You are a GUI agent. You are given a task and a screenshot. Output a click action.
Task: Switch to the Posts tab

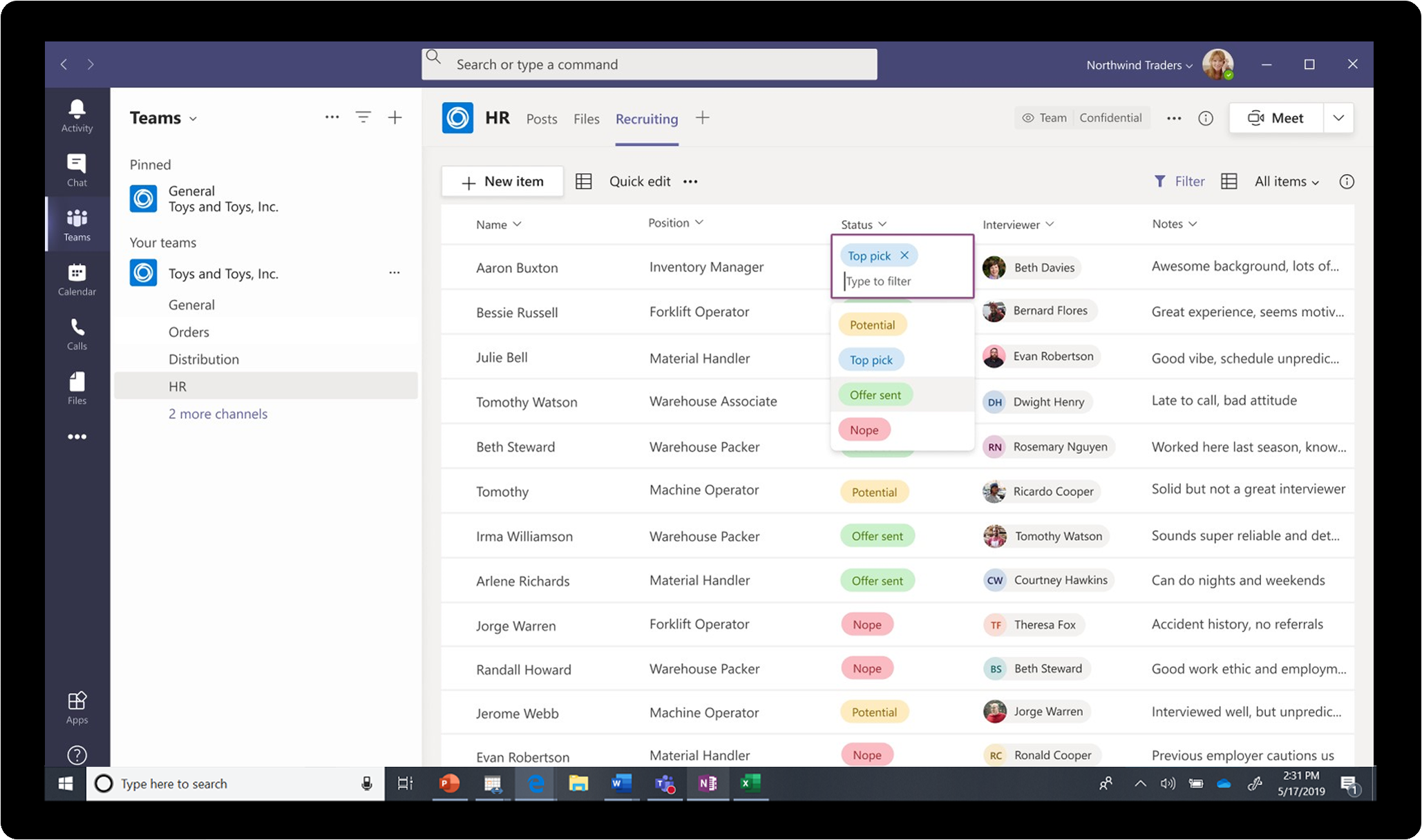click(541, 119)
